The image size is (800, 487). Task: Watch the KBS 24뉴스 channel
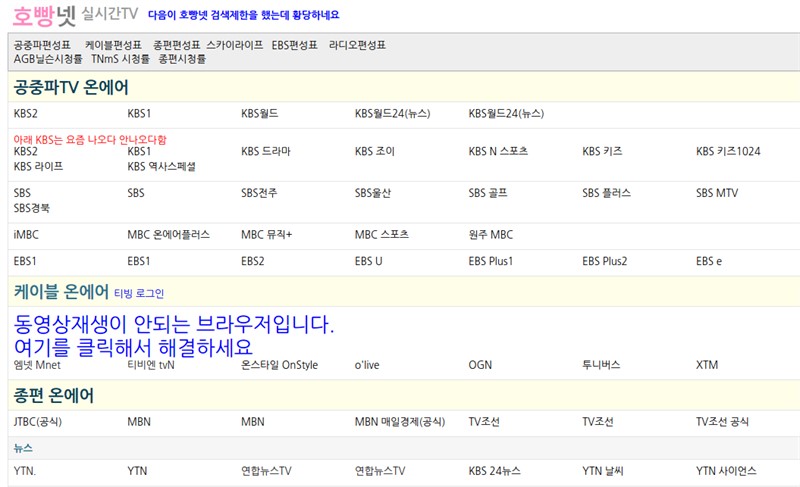tap(494, 471)
